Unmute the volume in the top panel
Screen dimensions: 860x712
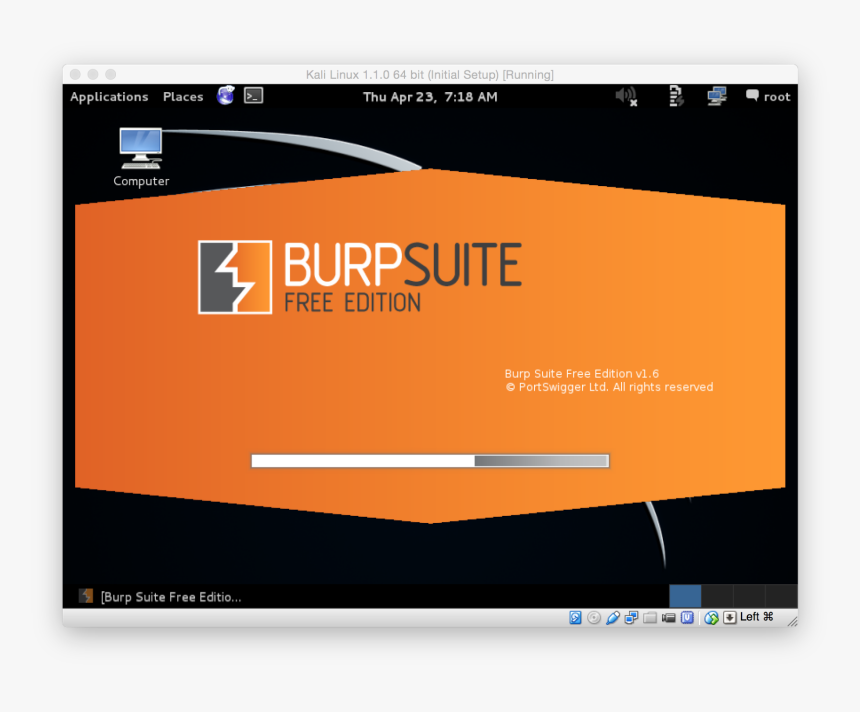625,96
